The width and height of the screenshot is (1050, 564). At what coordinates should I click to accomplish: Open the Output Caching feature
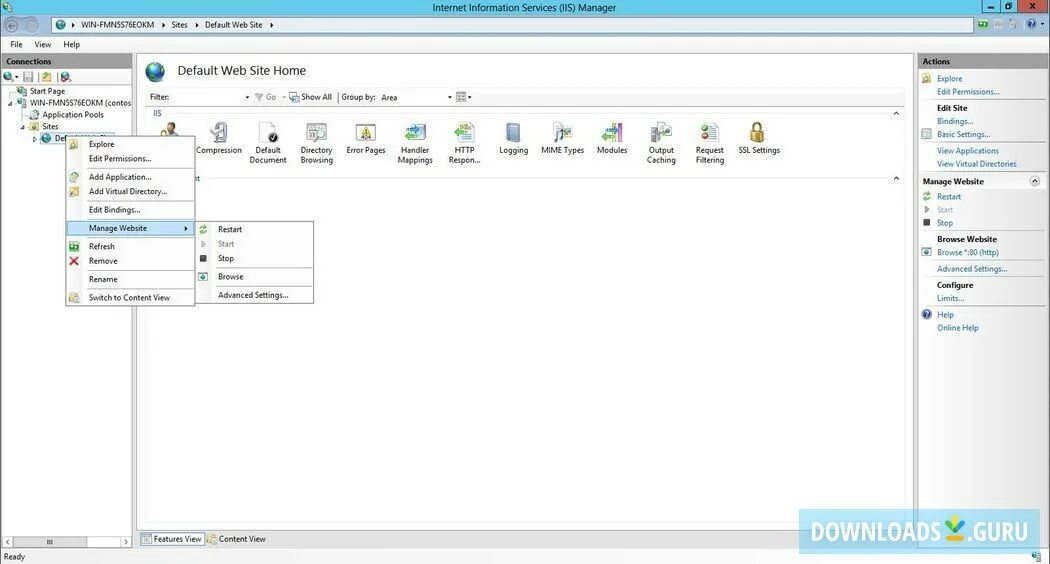point(661,143)
